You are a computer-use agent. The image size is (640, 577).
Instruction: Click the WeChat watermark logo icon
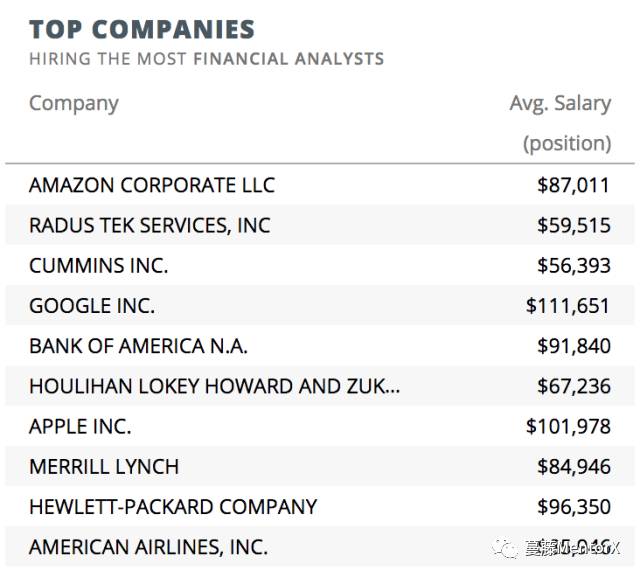(507, 548)
